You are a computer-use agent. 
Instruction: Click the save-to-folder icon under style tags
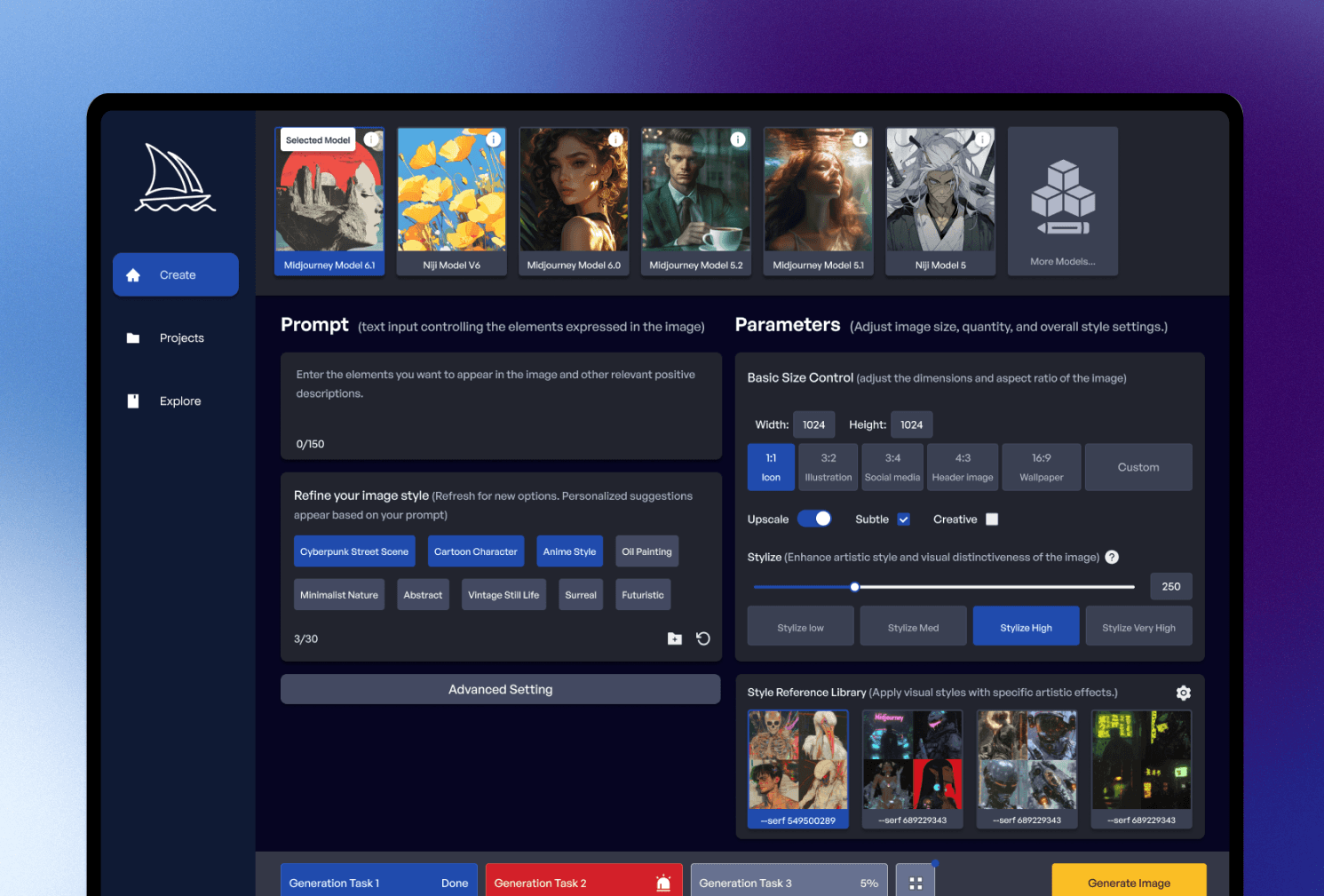(675, 638)
